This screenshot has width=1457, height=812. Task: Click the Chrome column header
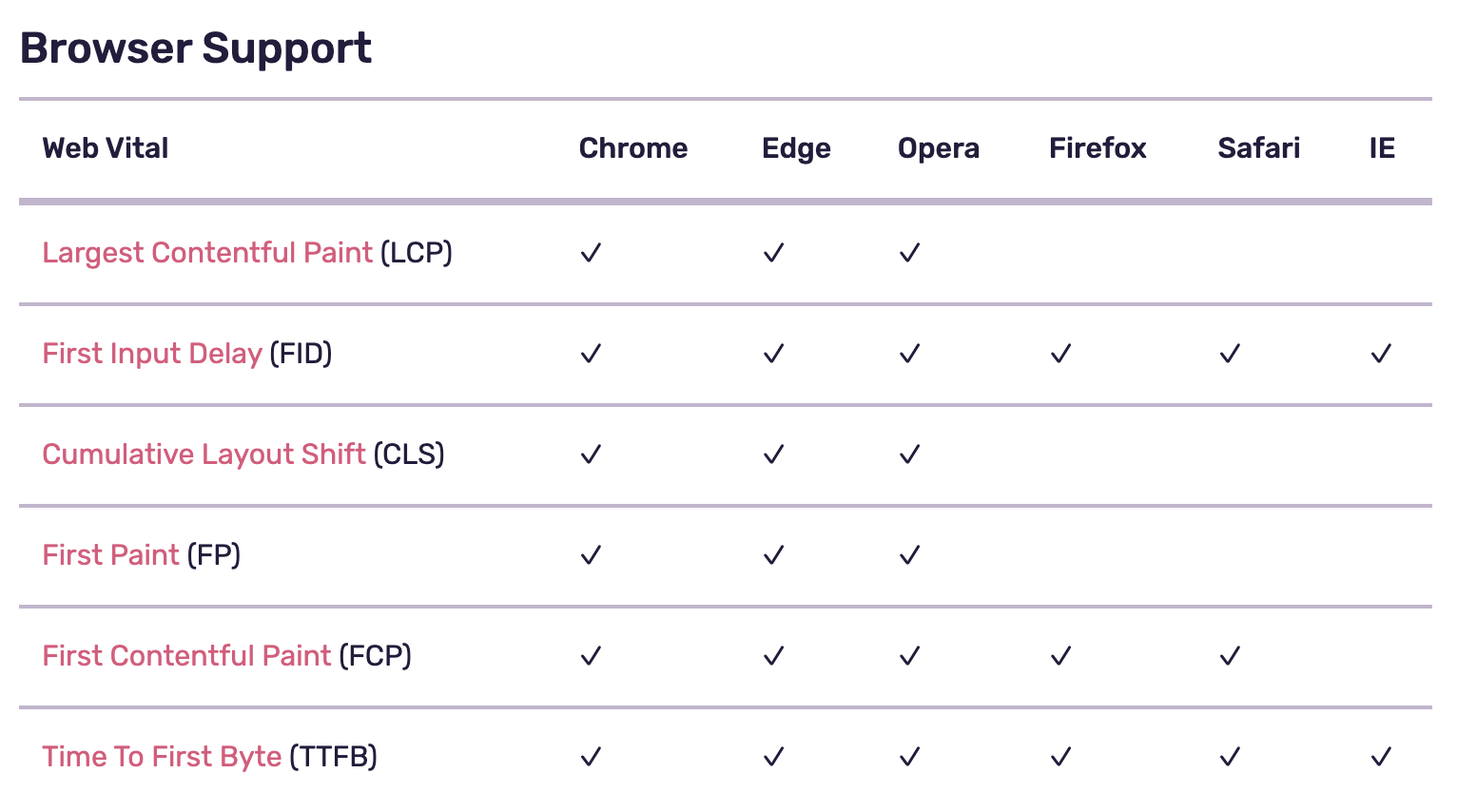click(x=632, y=148)
